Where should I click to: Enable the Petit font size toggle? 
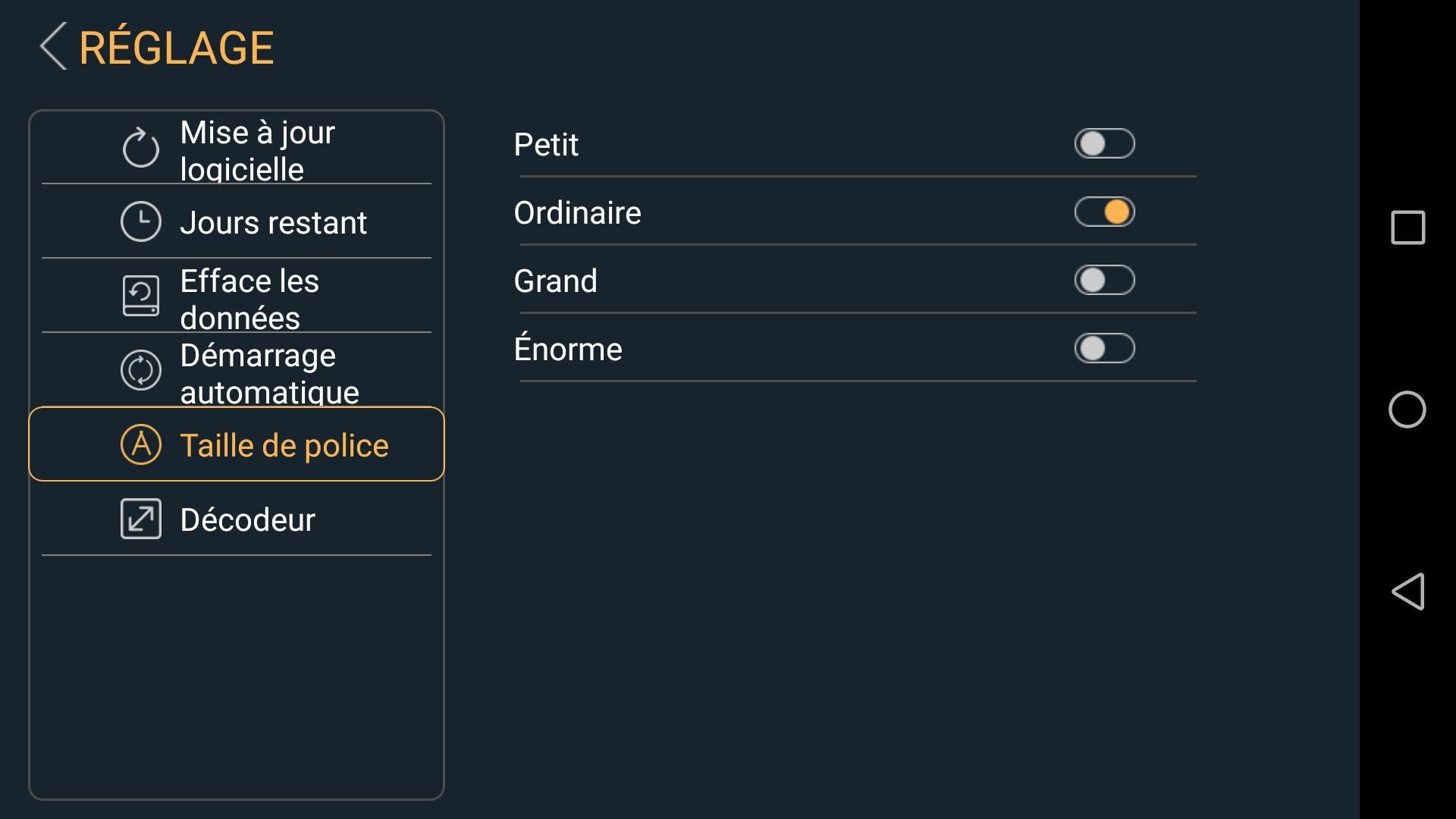[x=1105, y=143]
